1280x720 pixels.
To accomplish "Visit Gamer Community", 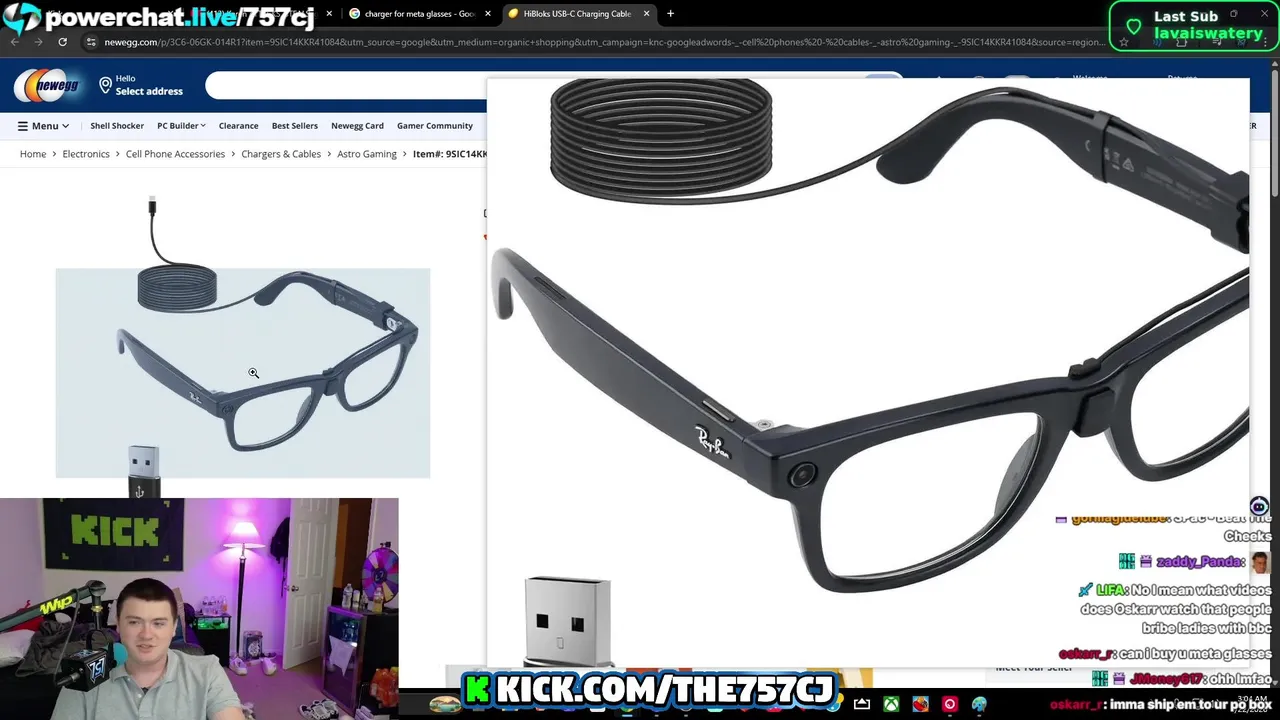I will 435,126.
